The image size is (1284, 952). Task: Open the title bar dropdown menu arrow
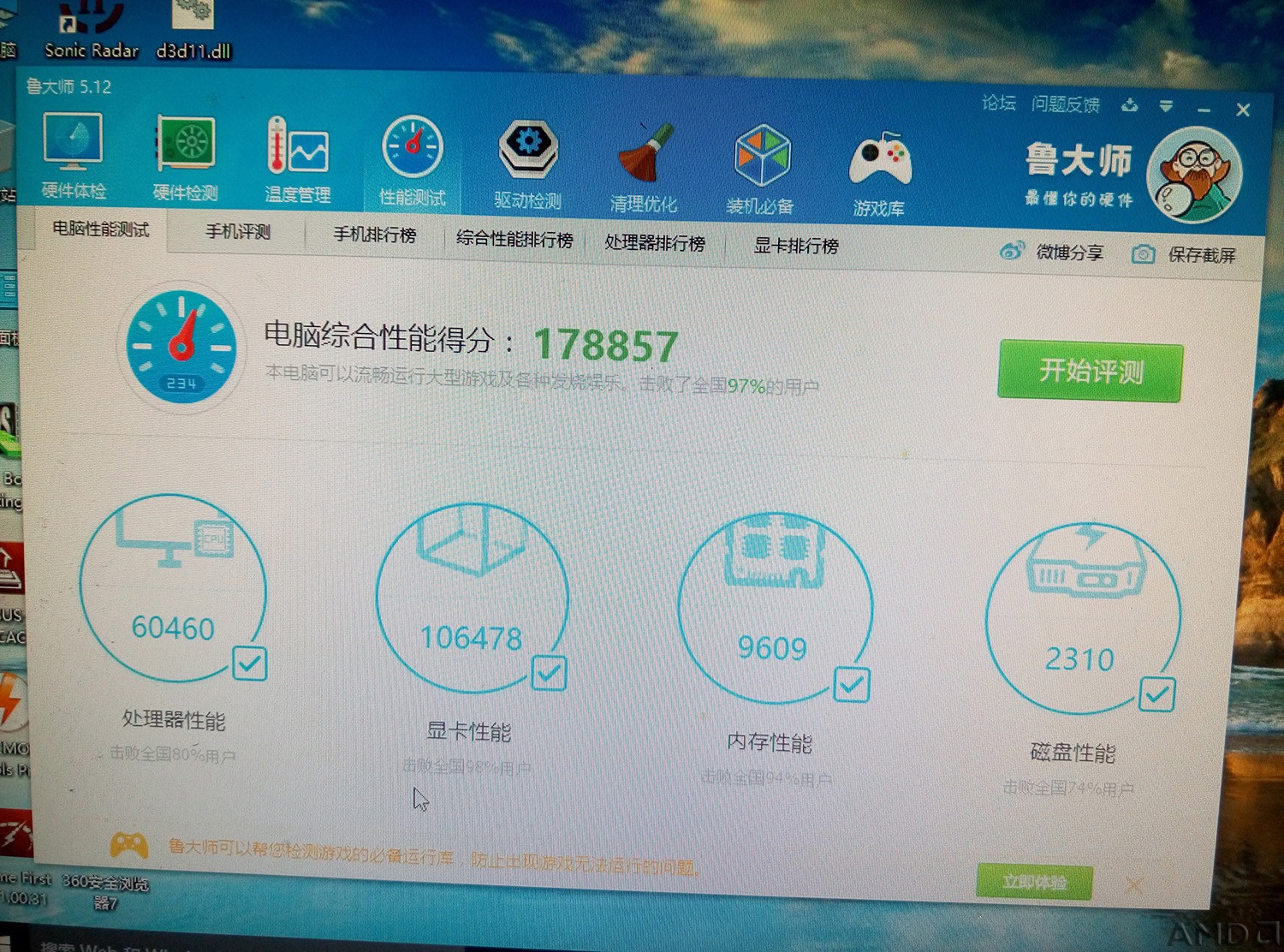(x=1166, y=106)
